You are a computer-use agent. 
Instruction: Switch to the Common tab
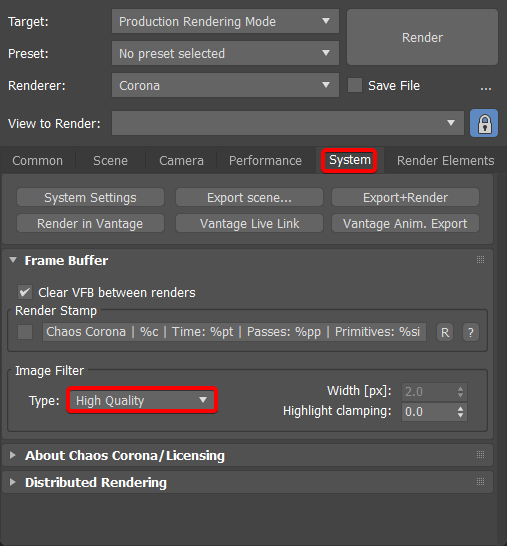38,161
